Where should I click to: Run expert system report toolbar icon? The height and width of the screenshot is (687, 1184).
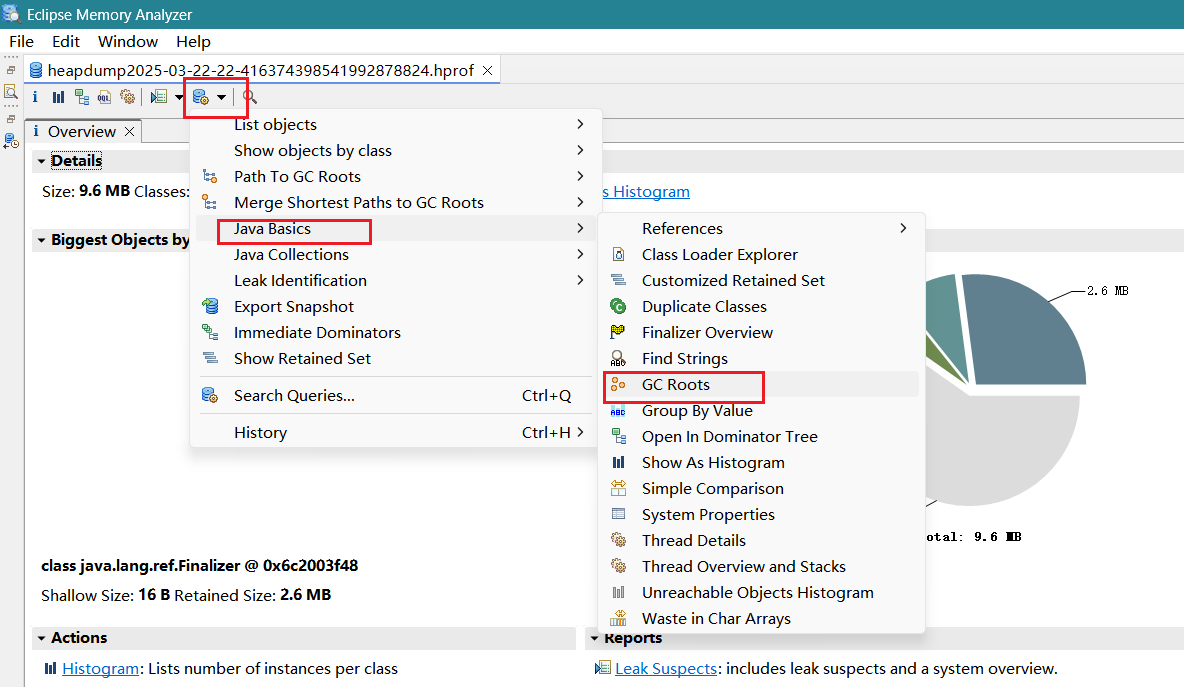159,97
